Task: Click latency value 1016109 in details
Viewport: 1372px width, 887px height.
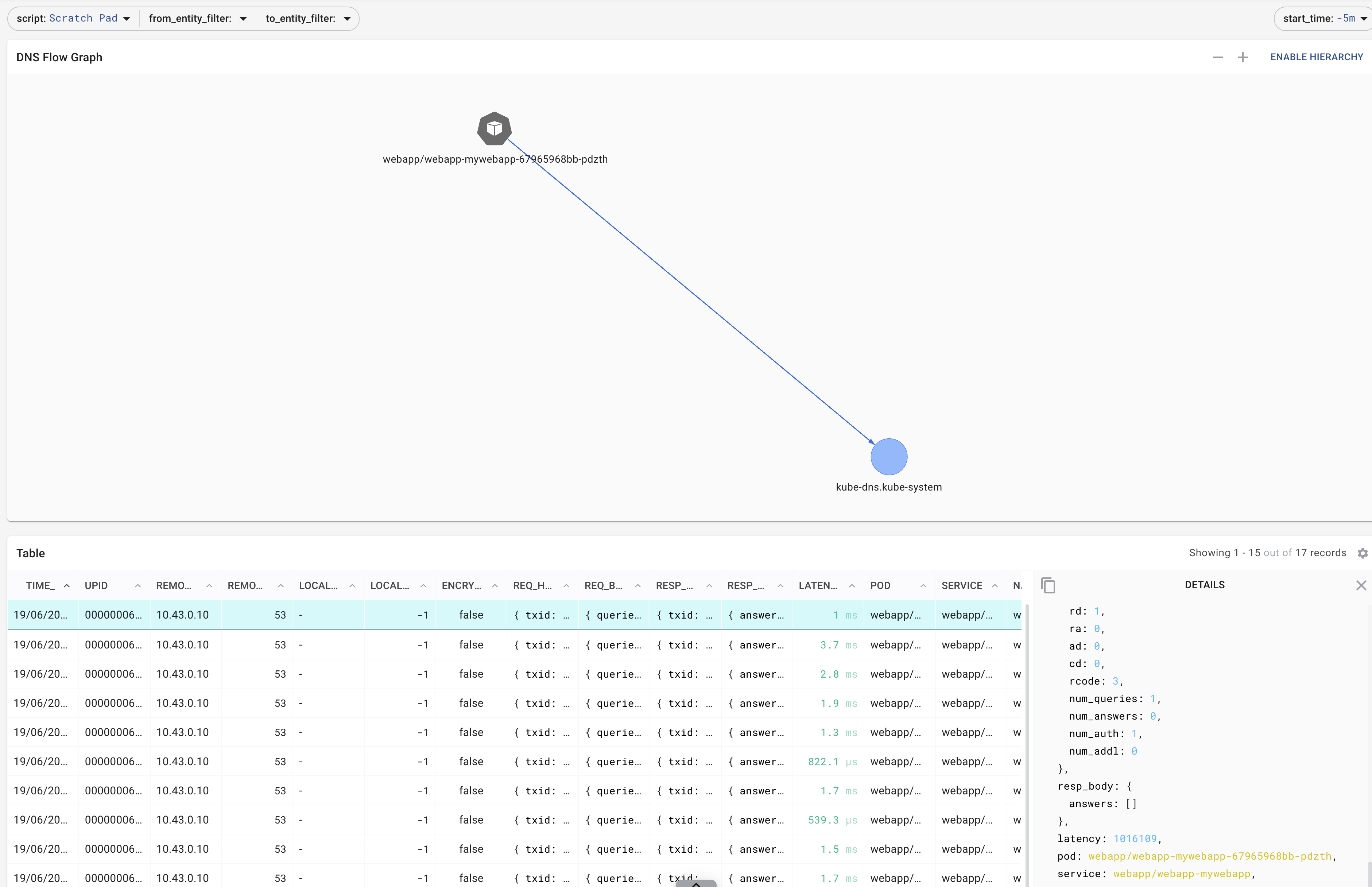Action: [x=1135, y=838]
